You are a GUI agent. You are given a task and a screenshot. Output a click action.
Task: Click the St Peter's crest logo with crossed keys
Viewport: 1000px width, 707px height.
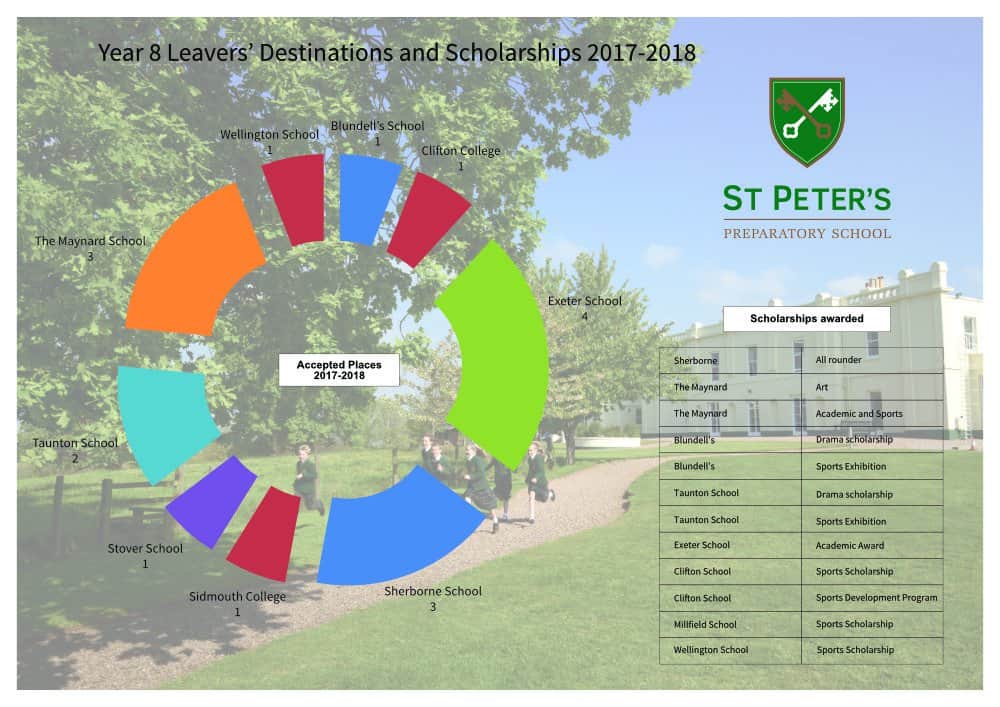[806, 122]
